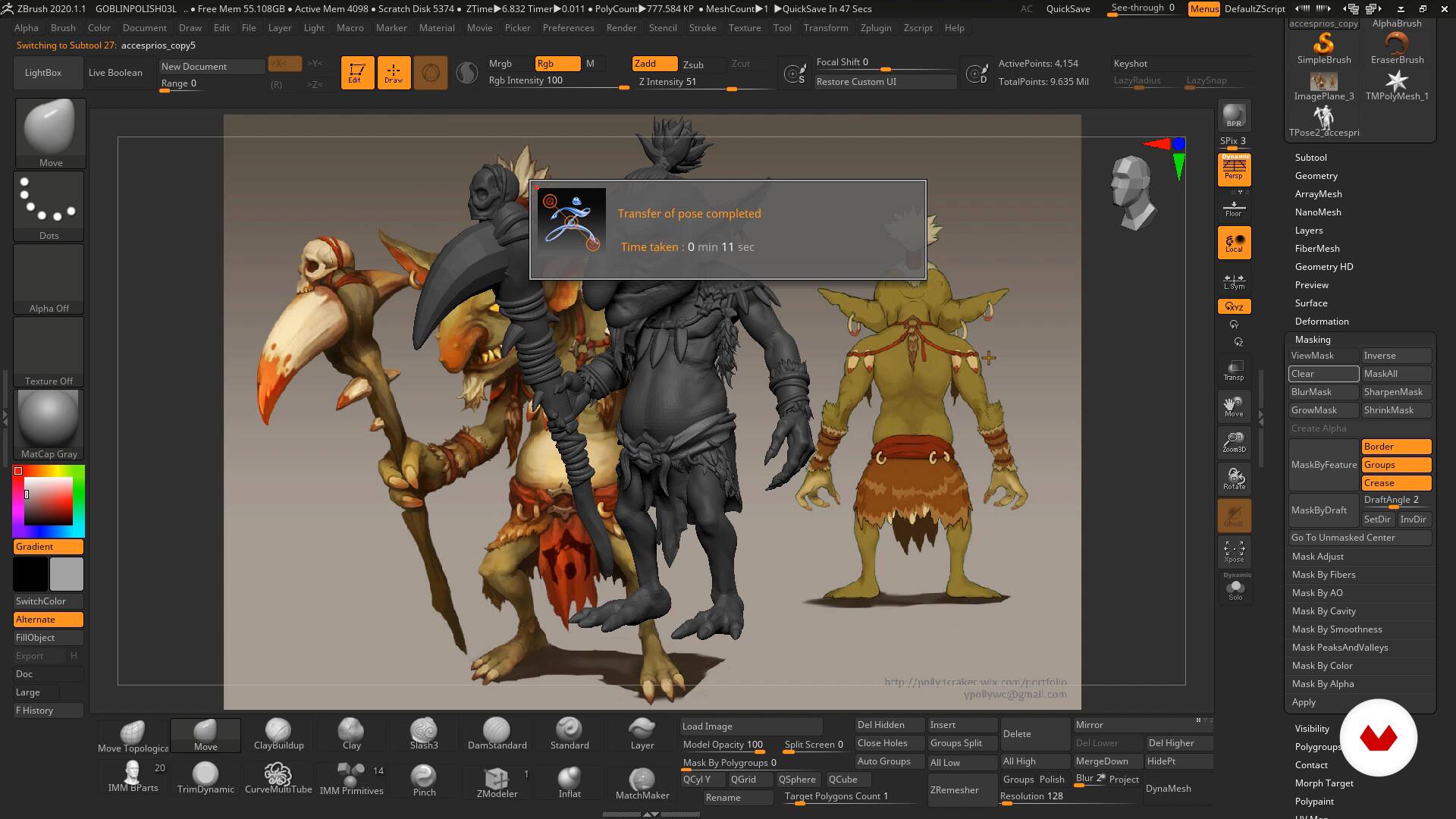Select the ClayBuildup brush
This screenshot has height=819, width=1456.
[x=278, y=734]
